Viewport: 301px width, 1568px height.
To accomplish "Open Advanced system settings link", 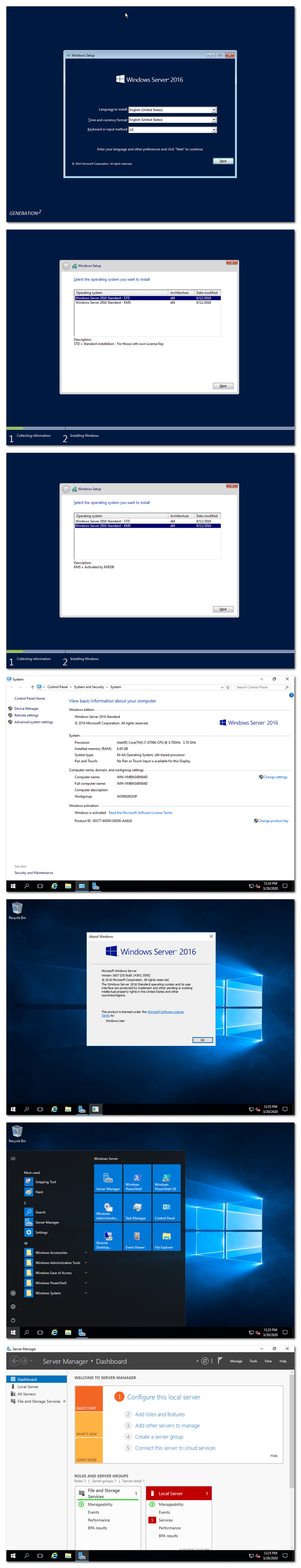I will click(34, 721).
